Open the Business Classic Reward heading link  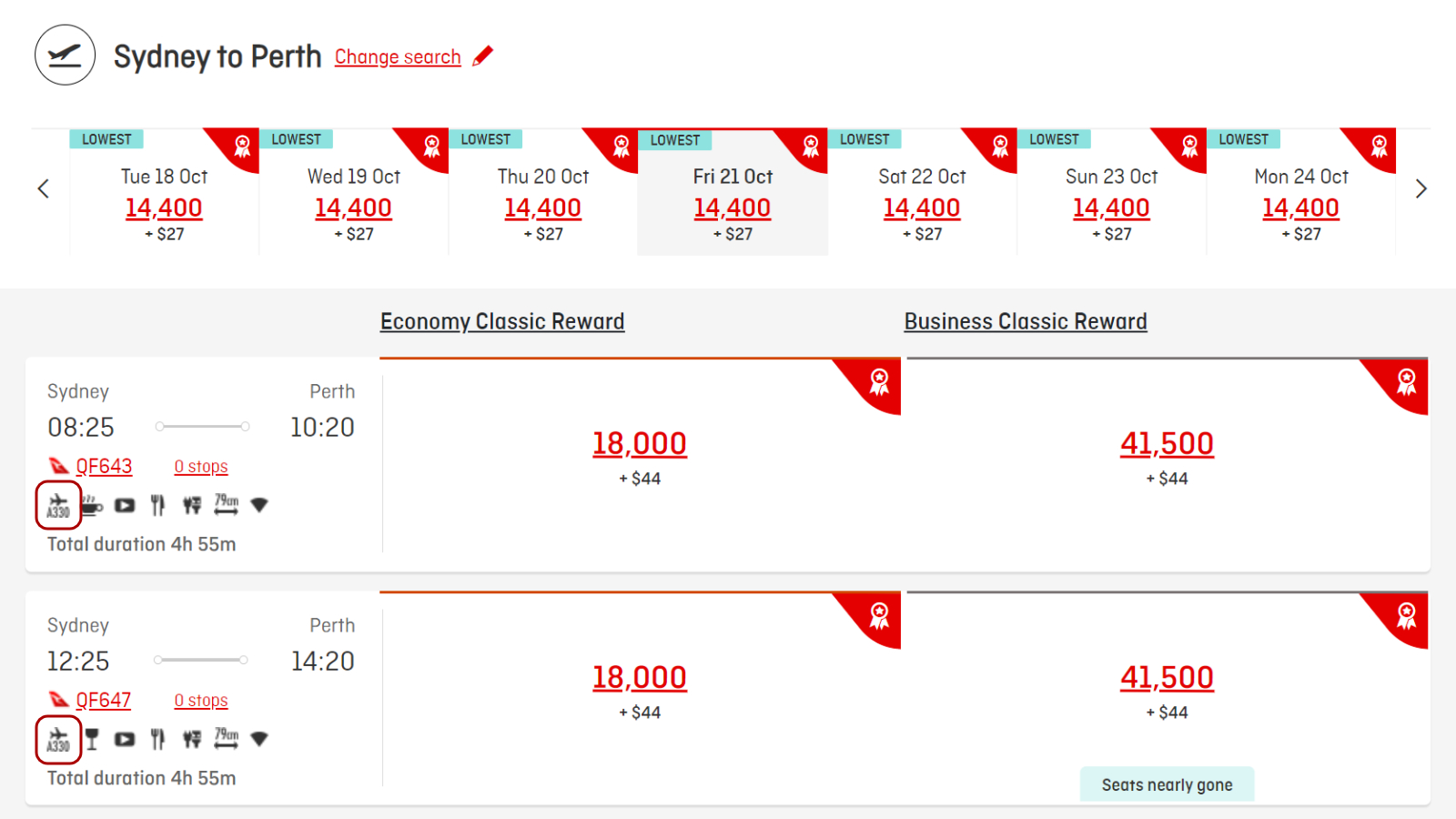(x=1026, y=321)
